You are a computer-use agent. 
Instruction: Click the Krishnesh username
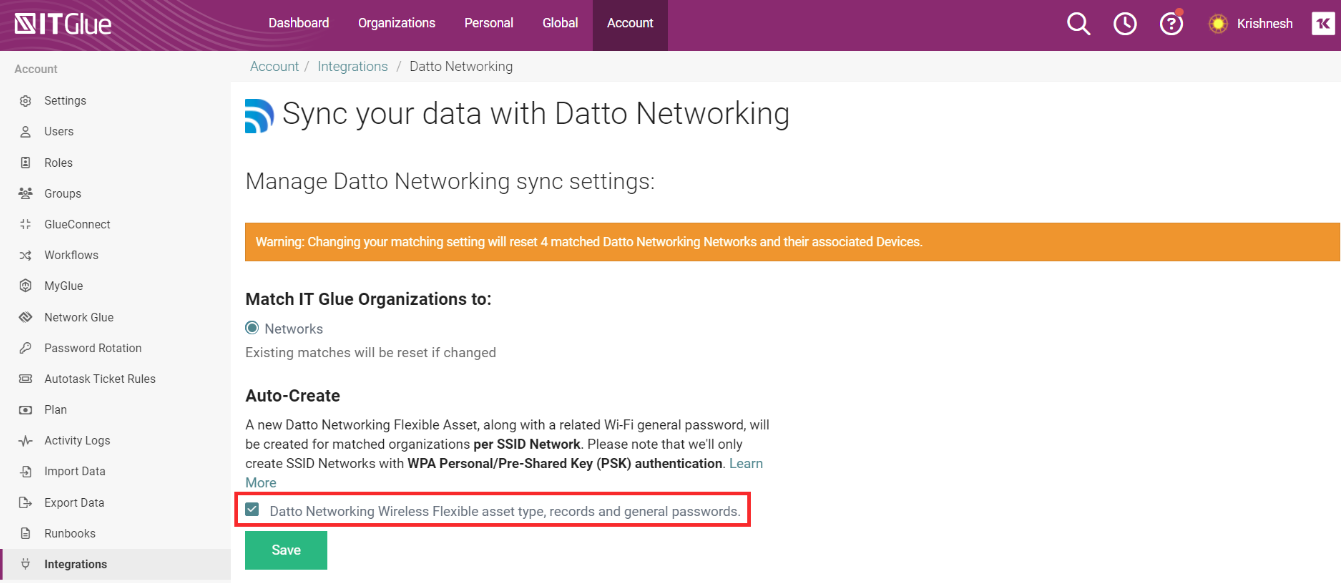click(x=1265, y=23)
